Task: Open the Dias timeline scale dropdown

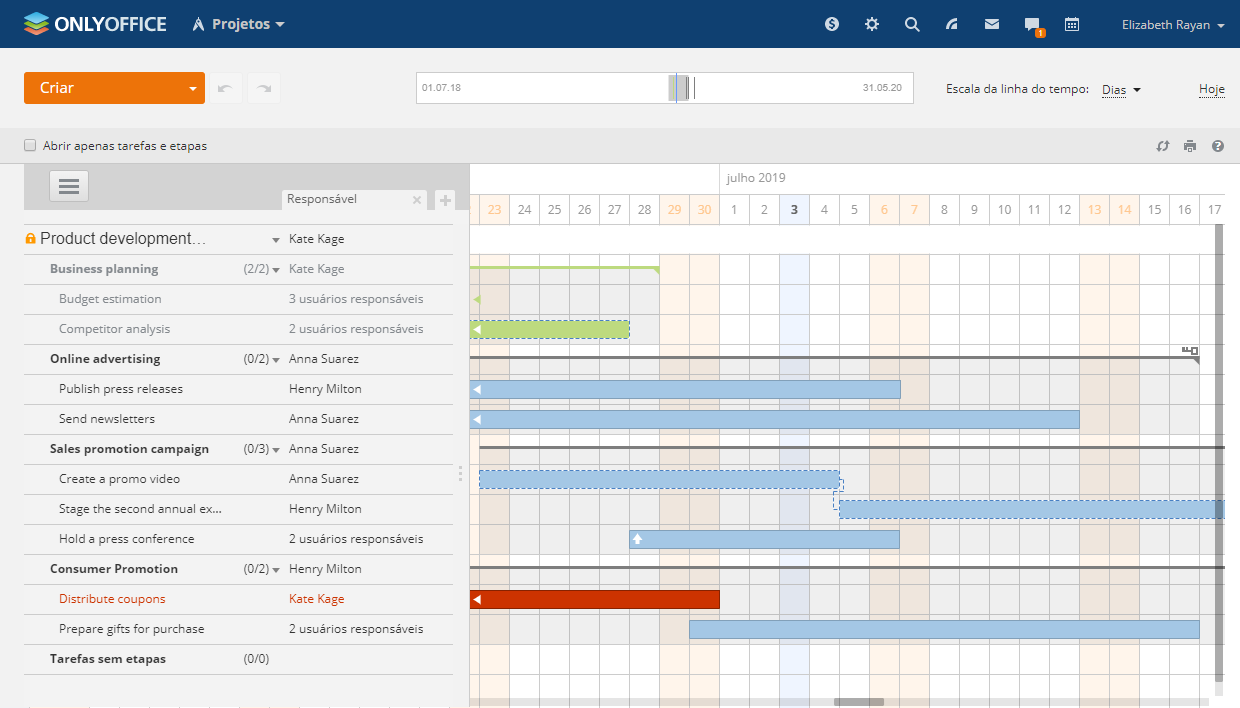Action: 1121,90
